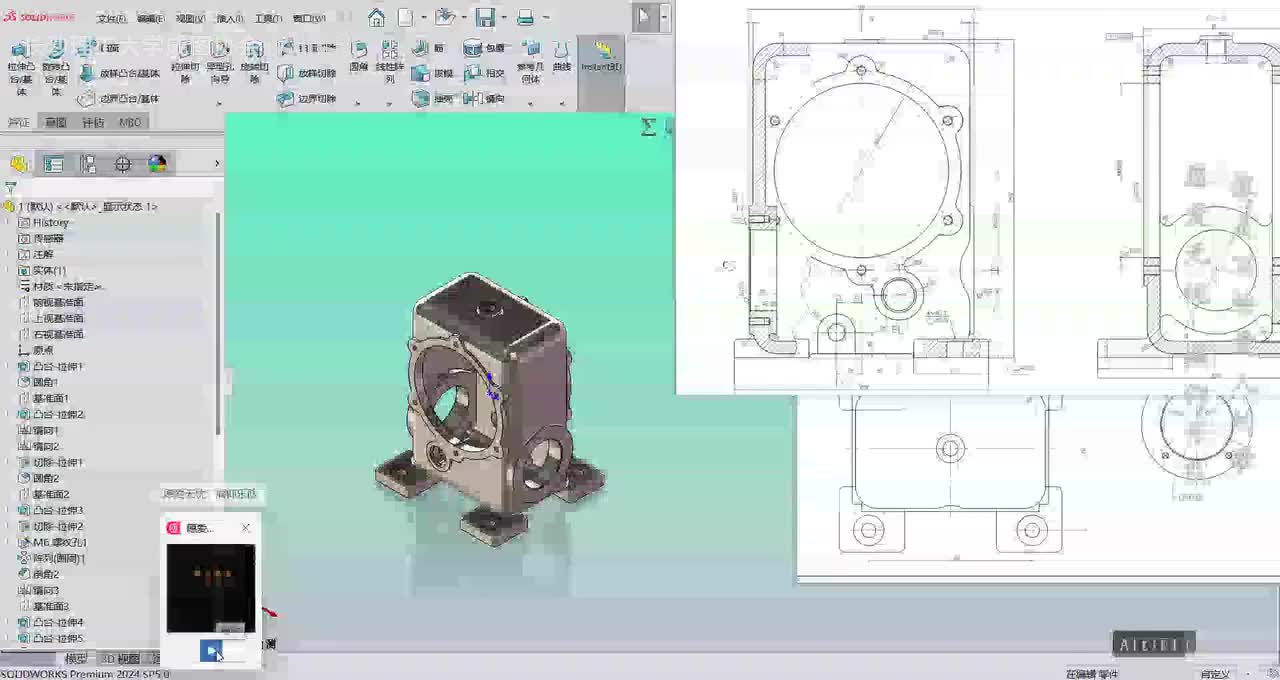
Task: Open the Print dropdown arrow
Action: (x=545, y=17)
